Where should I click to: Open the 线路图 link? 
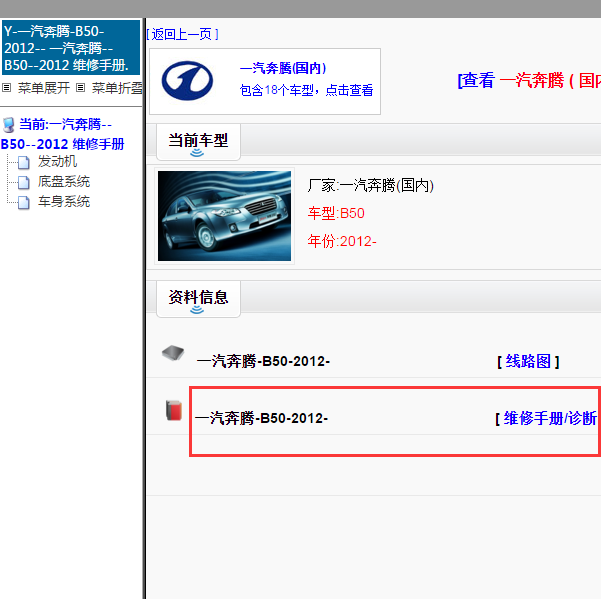[528, 361]
